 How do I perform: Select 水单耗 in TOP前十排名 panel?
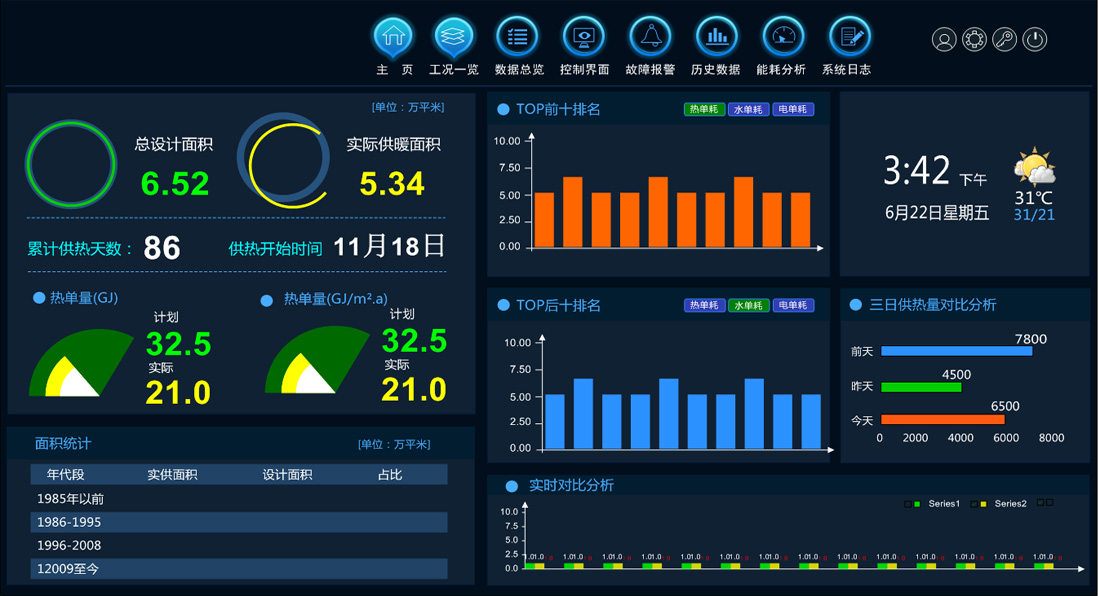(749, 110)
